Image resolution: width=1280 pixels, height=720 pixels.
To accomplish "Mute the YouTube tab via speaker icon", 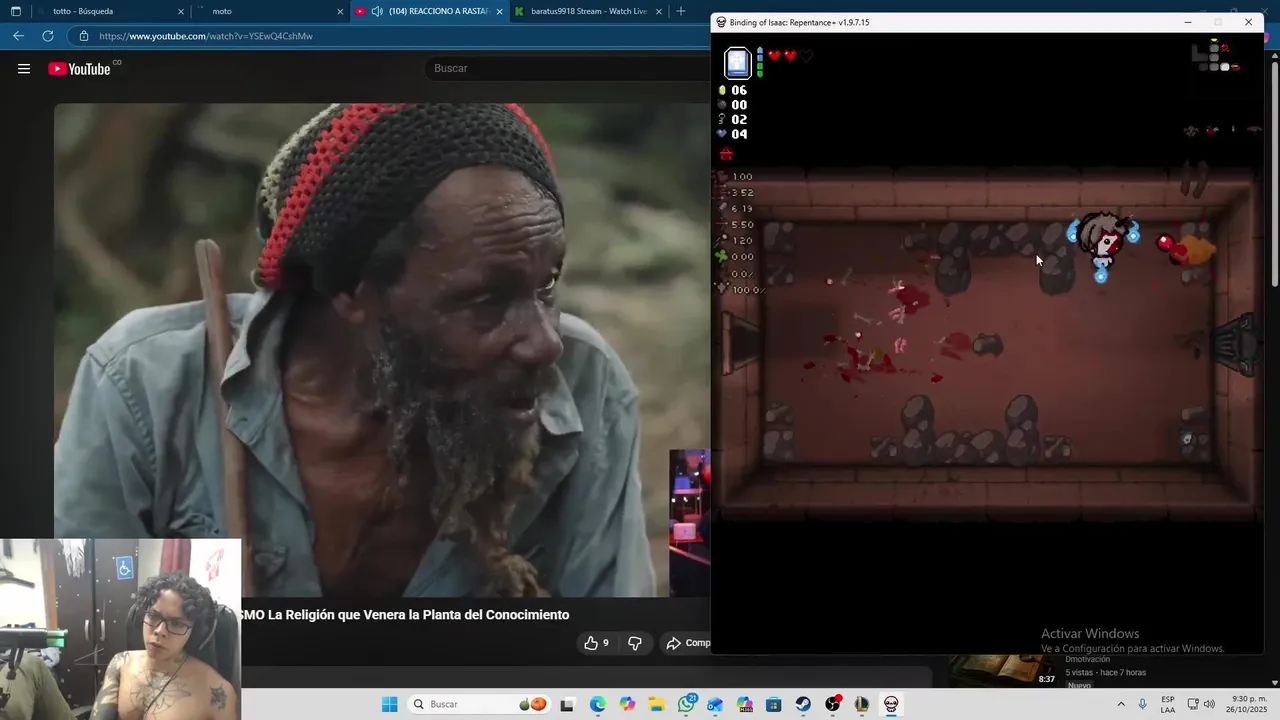I will click(x=377, y=11).
